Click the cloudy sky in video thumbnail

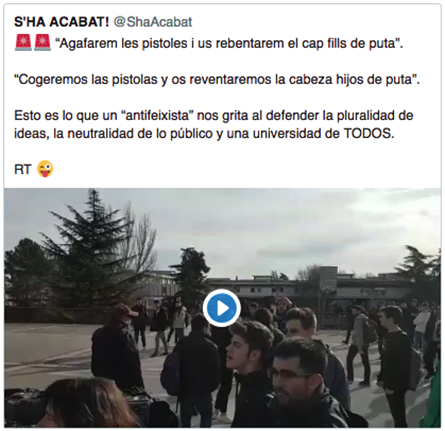(x=267, y=227)
